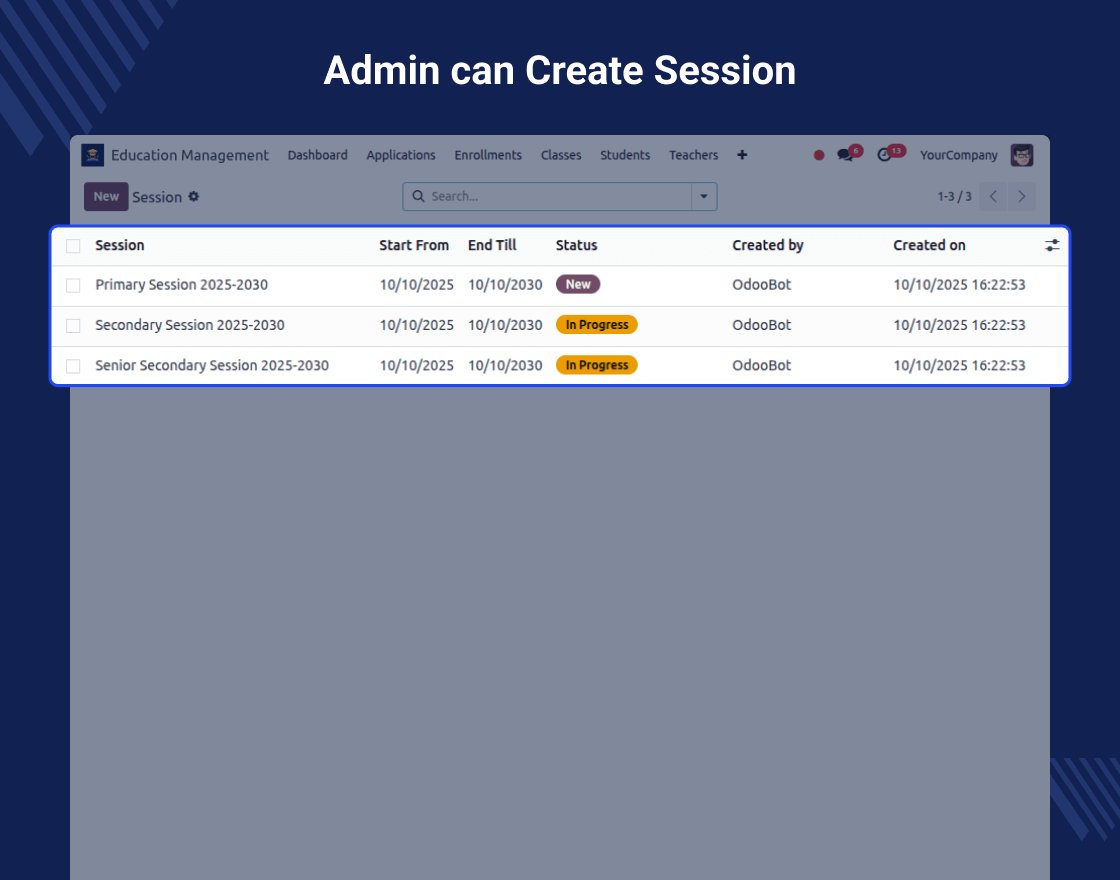This screenshot has height=880, width=1120.
Task: Open the Teachers menu
Action: click(694, 155)
